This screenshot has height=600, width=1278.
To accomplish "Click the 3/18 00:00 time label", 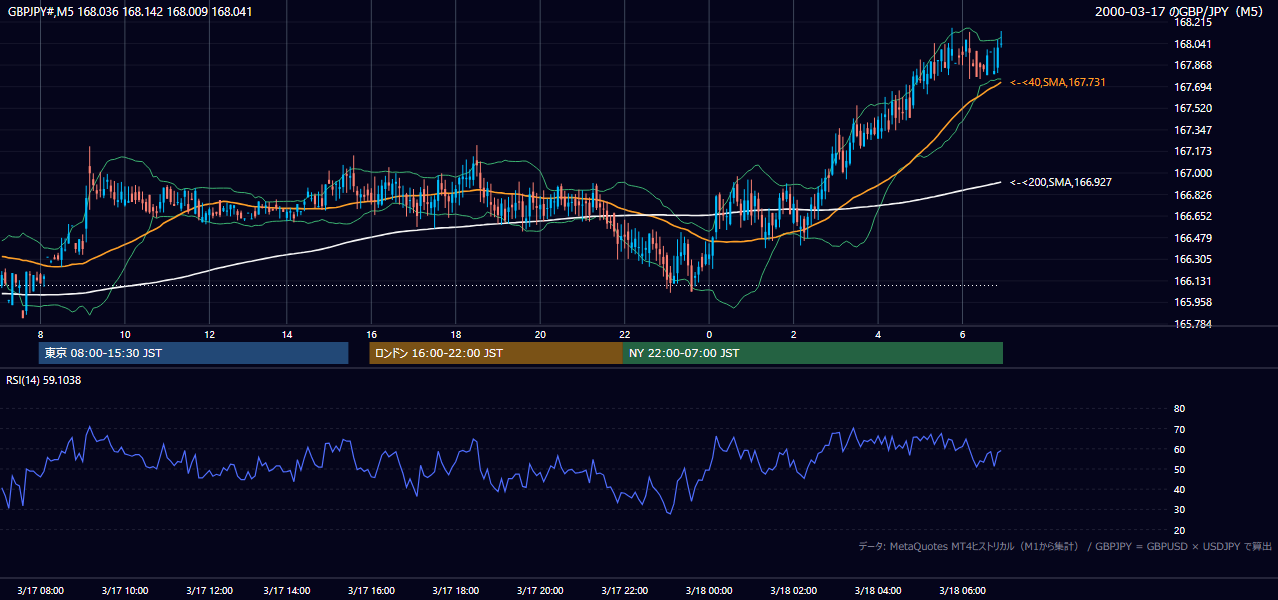I will (x=709, y=590).
